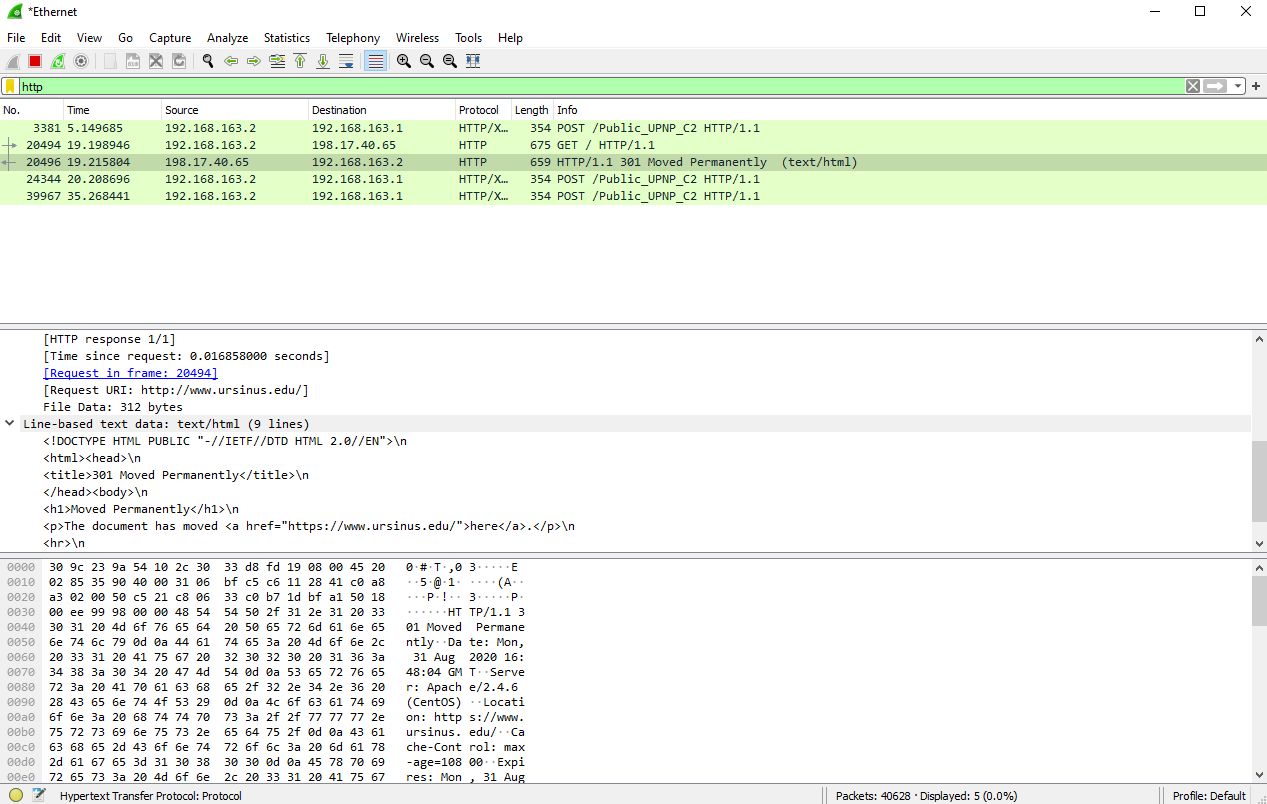Screen dimensions: 1267x804
Task: Open the Statistics menu
Action: coord(287,38)
